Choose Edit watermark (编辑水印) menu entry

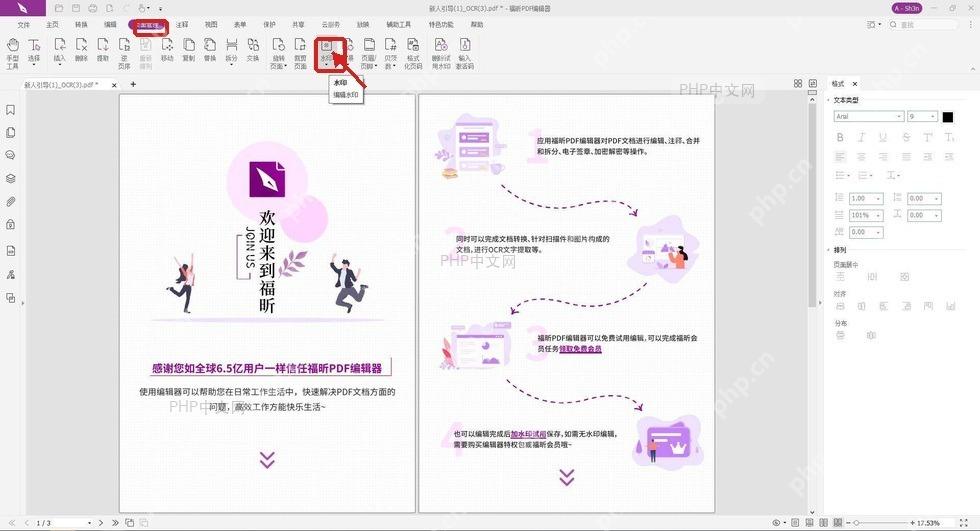(346, 95)
